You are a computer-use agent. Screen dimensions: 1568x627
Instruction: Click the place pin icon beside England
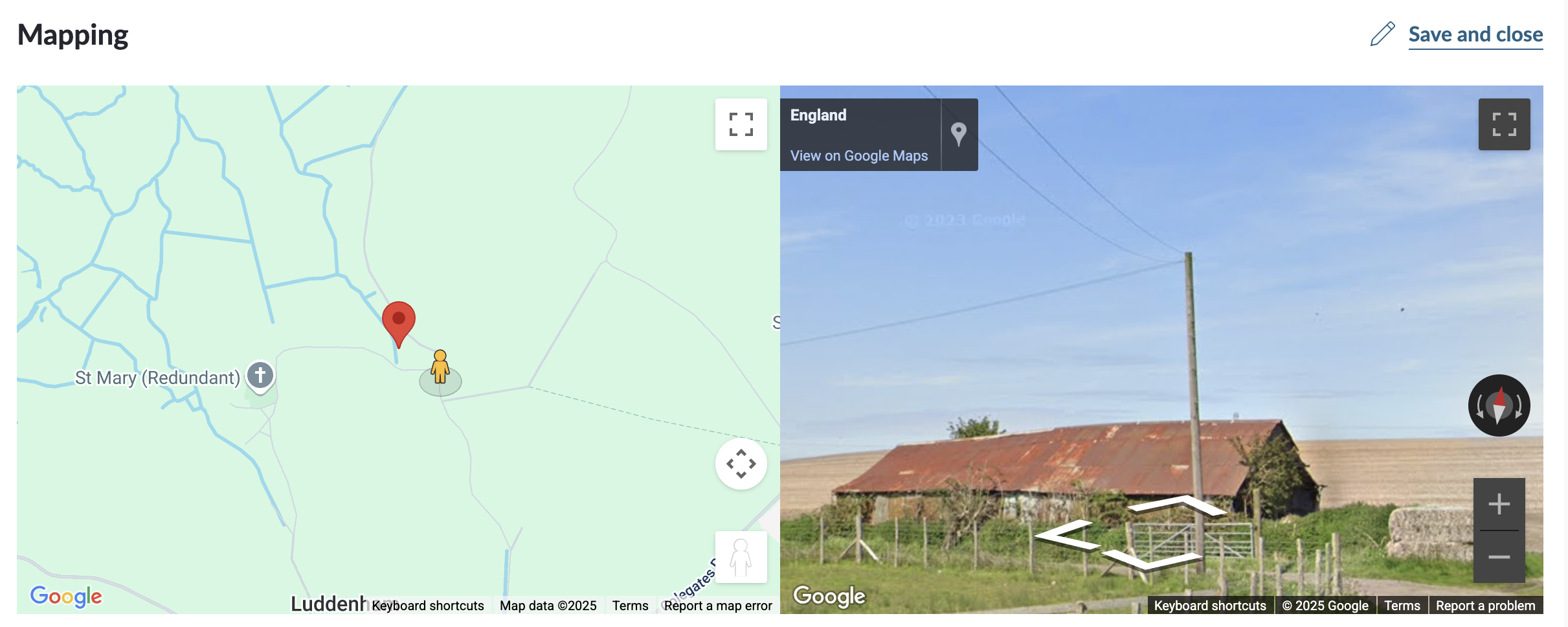[959, 135]
